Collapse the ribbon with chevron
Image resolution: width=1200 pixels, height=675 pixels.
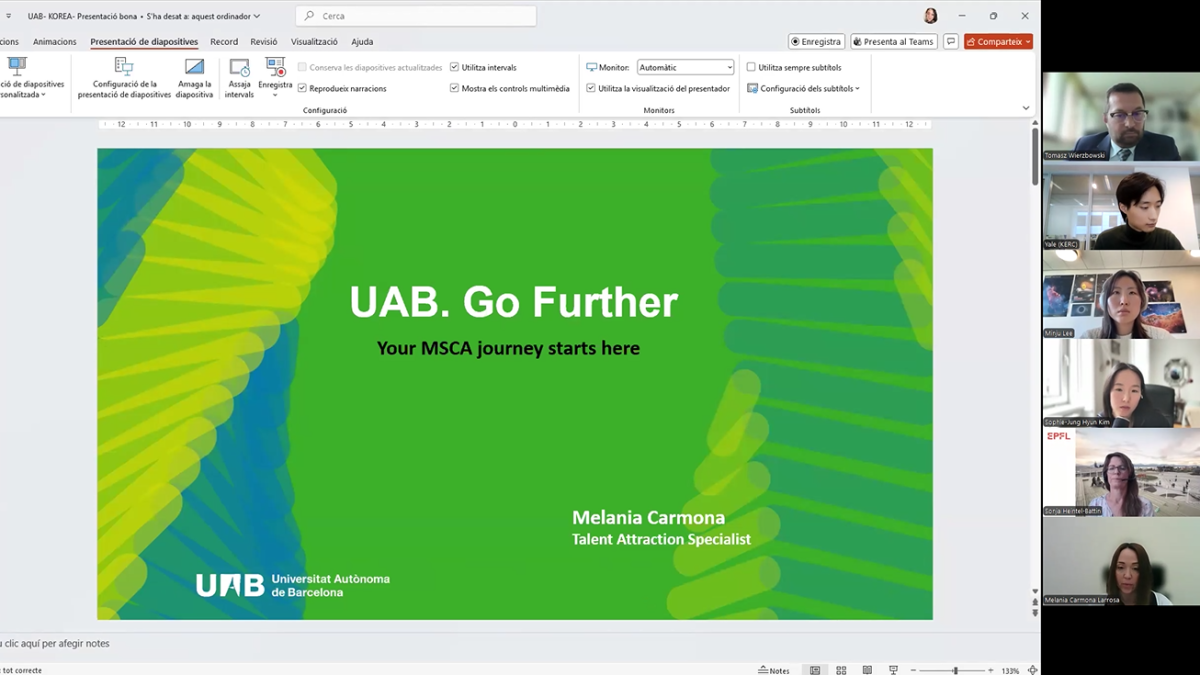pos(1026,108)
